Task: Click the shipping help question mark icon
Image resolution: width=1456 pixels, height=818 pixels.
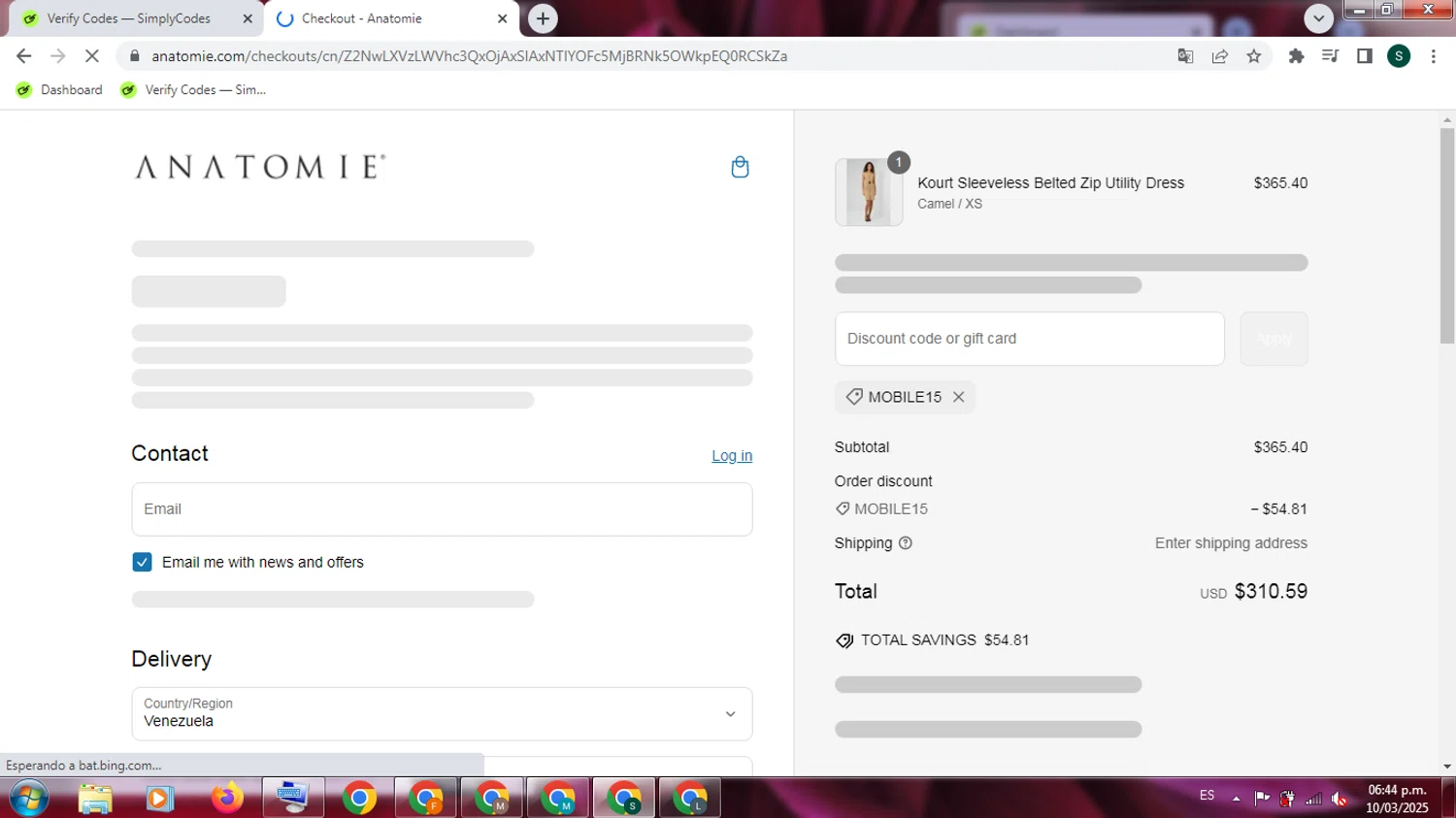Action: tap(906, 543)
